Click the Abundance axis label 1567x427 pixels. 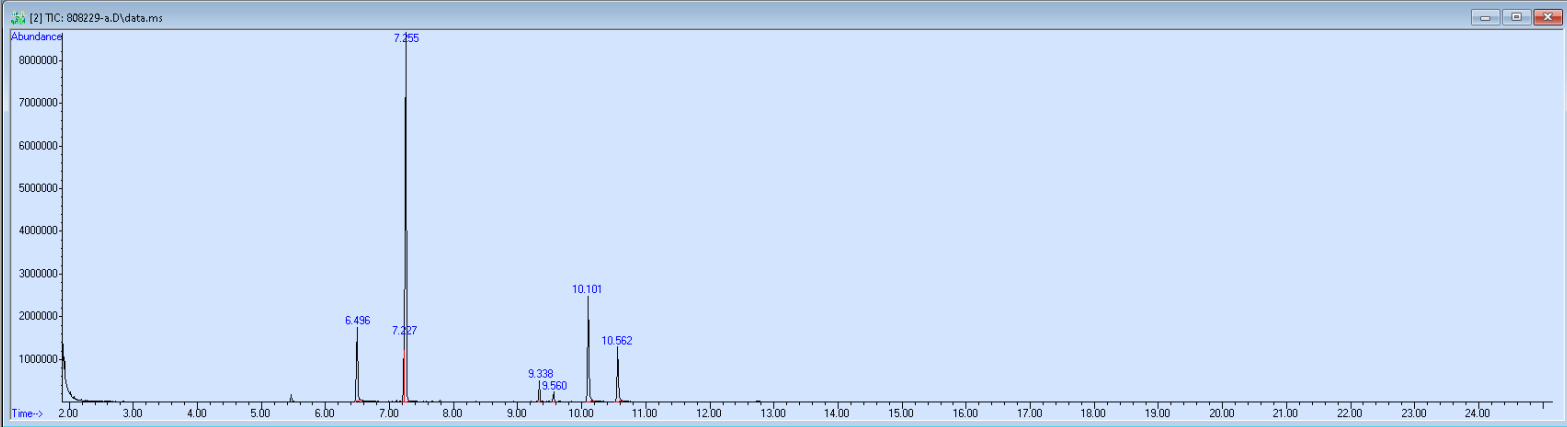coord(37,36)
